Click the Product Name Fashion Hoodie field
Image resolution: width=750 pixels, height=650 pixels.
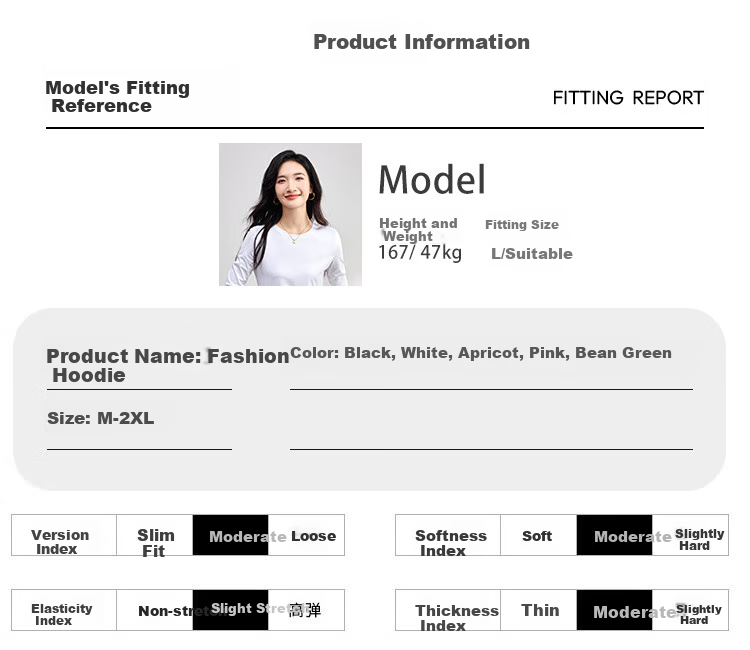[x=167, y=365]
